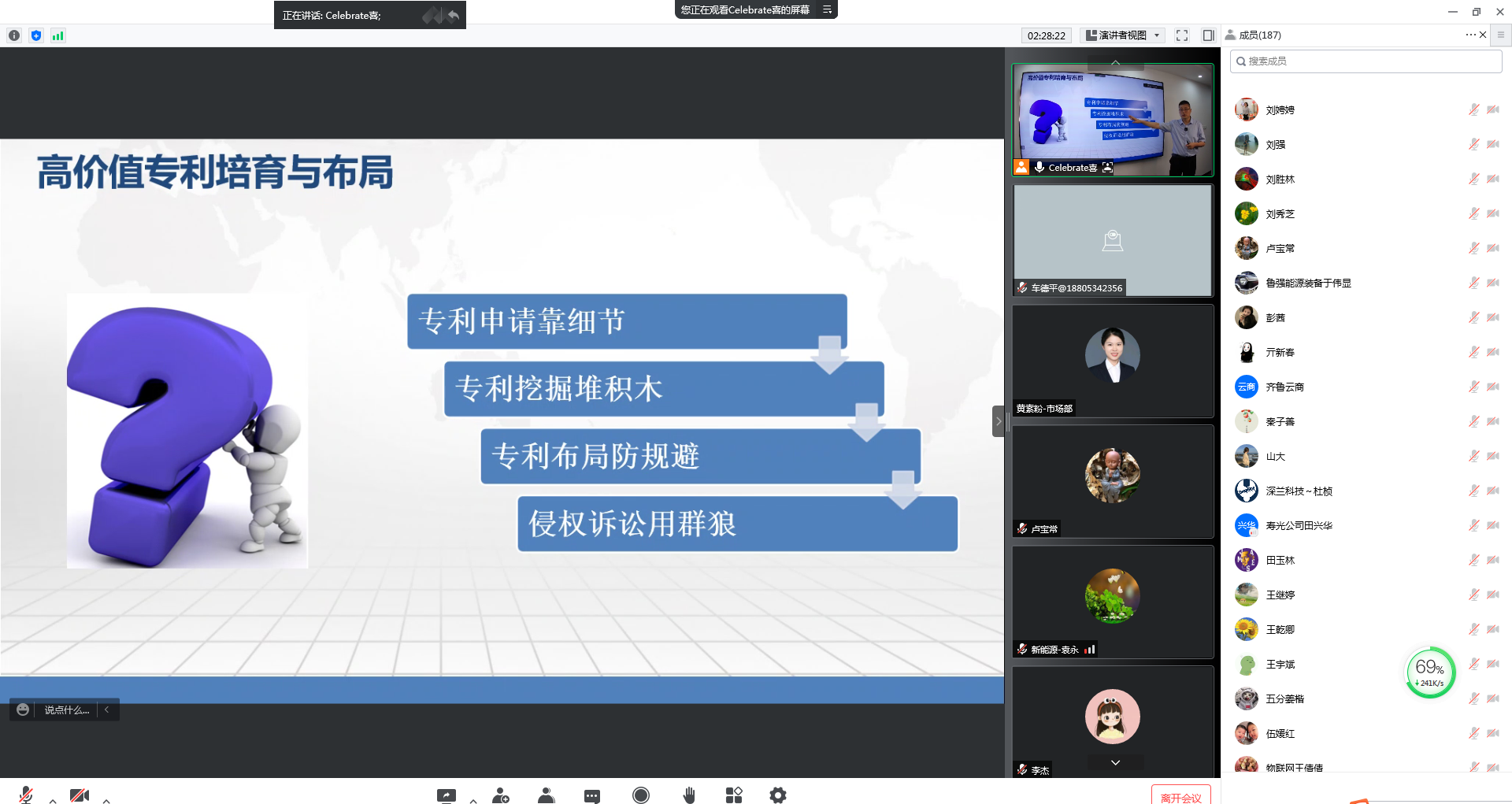This screenshot has width=1512, height=804.
Task: Open the more options menu in members panel
Action: (x=1469, y=35)
